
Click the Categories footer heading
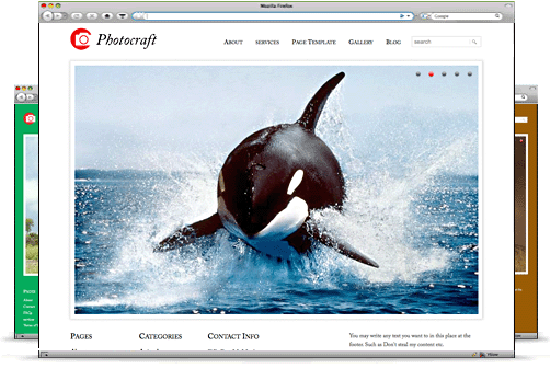click(160, 336)
